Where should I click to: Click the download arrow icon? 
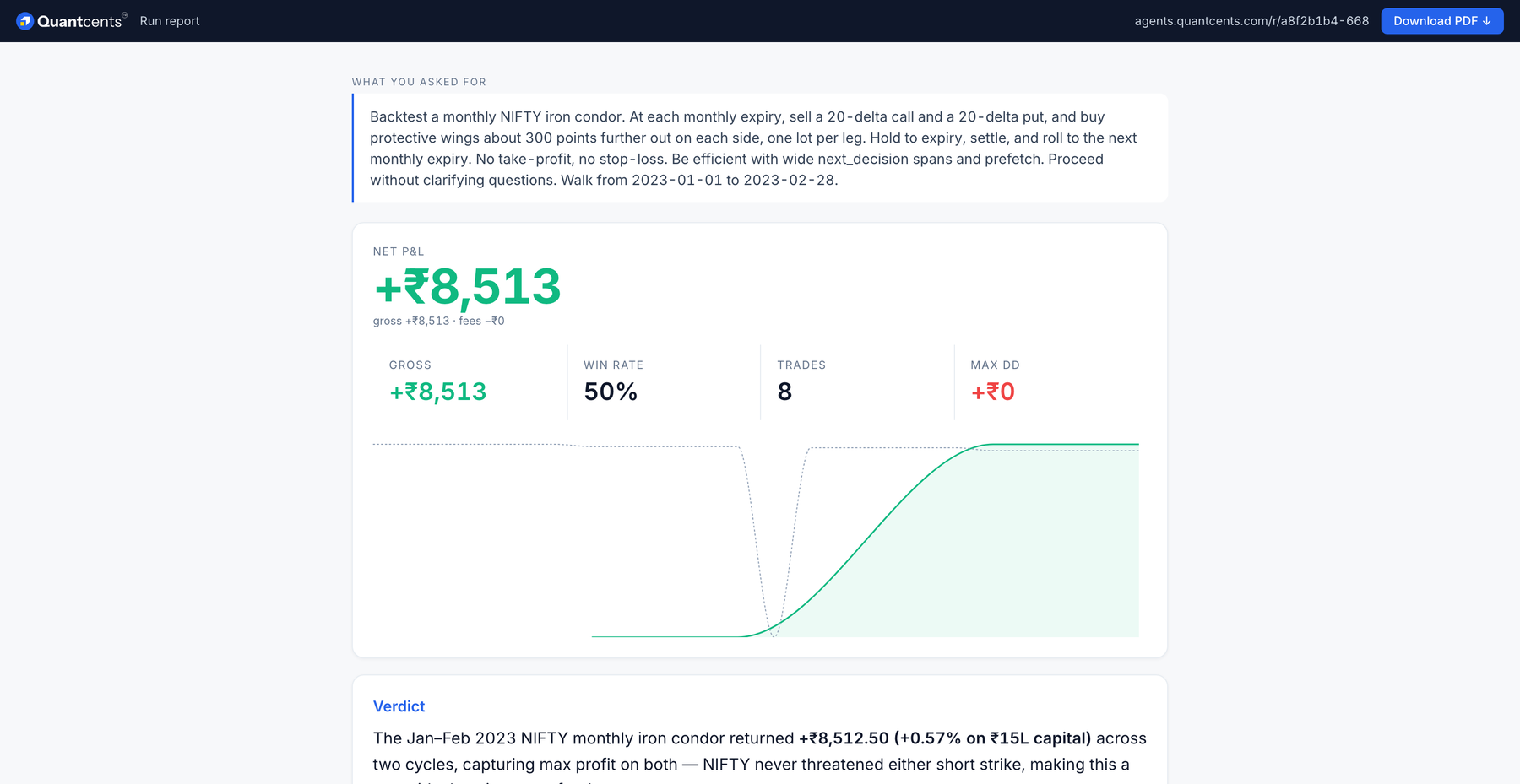pos(1487,21)
